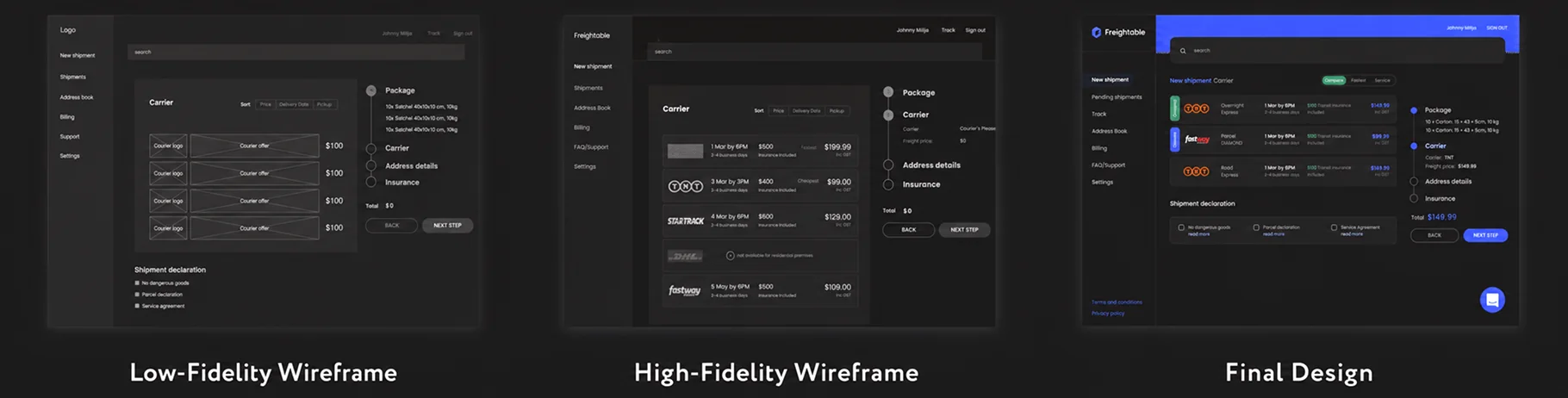Click Fastway logo on Parcel Diamond row
The height and width of the screenshot is (398, 1568).
pos(1197,140)
